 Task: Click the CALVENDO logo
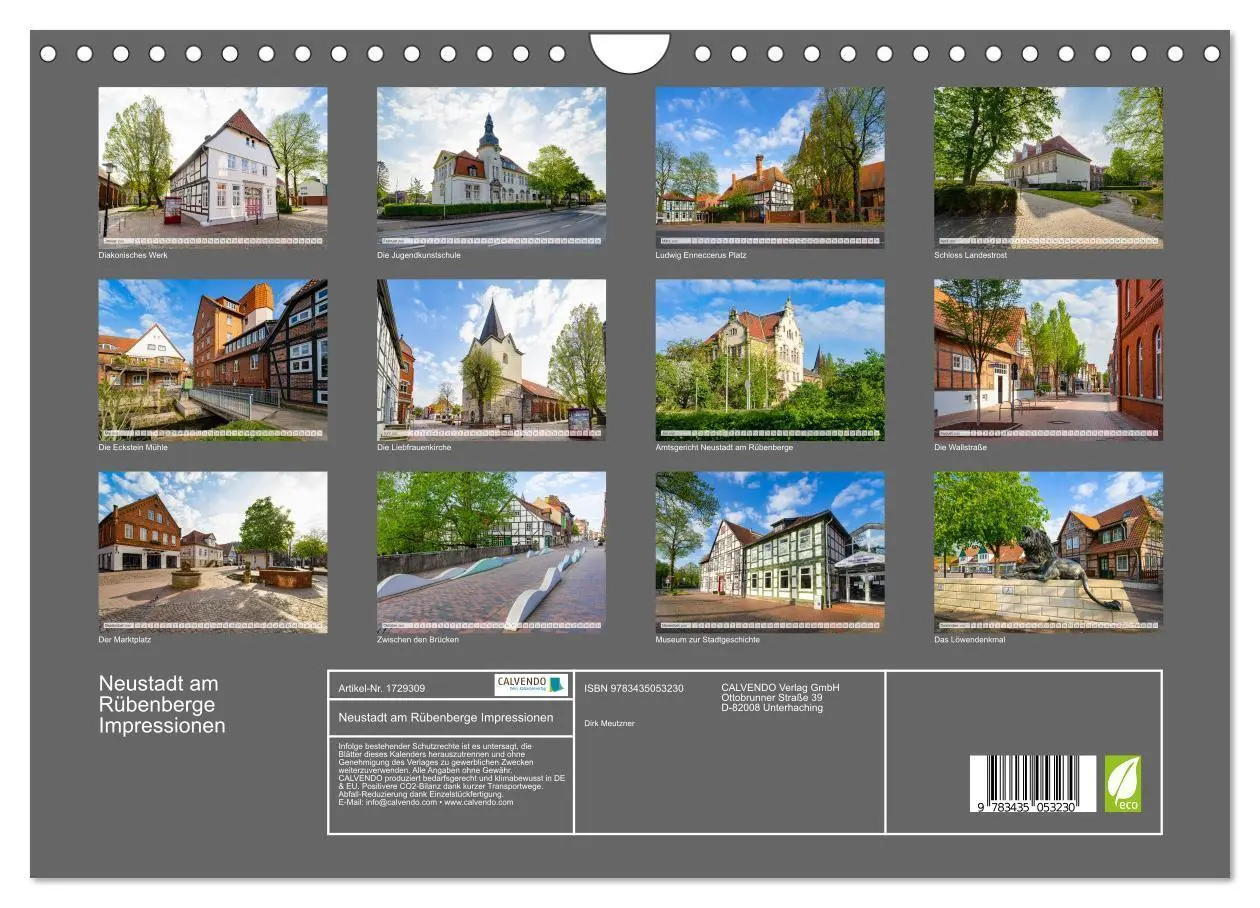[x=531, y=685]
